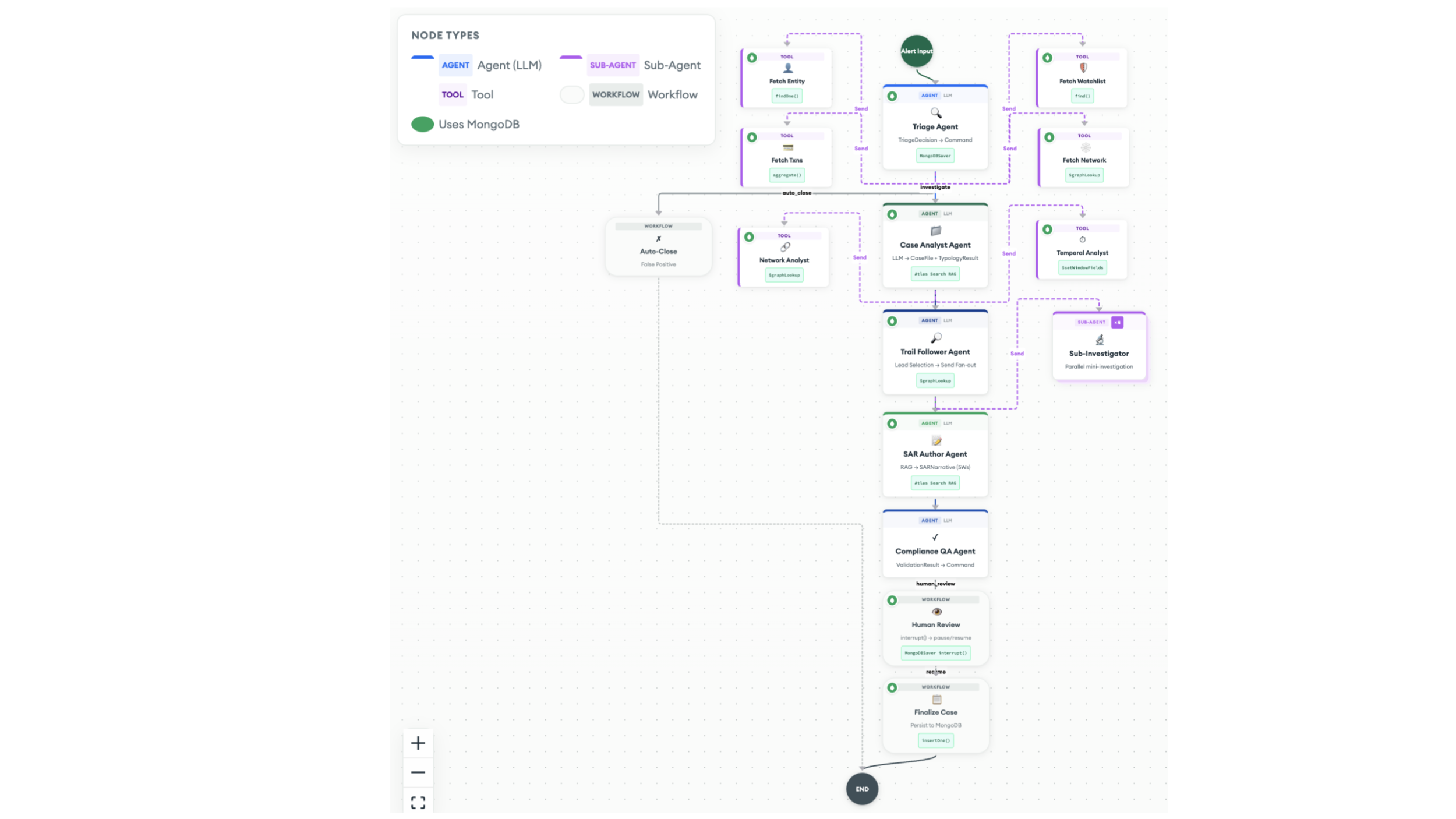The width and height of the screenshot is (1456, 819).
Task: Click the AGENT legend badge
Action: pyautogui.click(x=455, y=65)
